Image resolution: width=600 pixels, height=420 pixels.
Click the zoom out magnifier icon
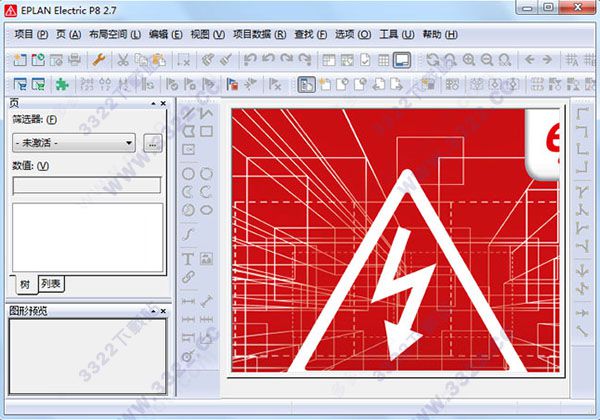[x=487, y=60]
